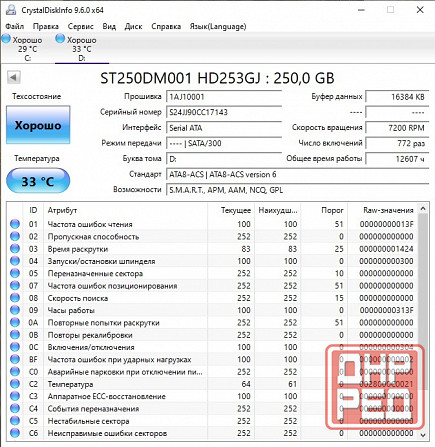Image resolution: width=435 pixels, height=447 pixels.
Task: Click the buffer size value 16384 KB
Action: [x=397, y=97]
